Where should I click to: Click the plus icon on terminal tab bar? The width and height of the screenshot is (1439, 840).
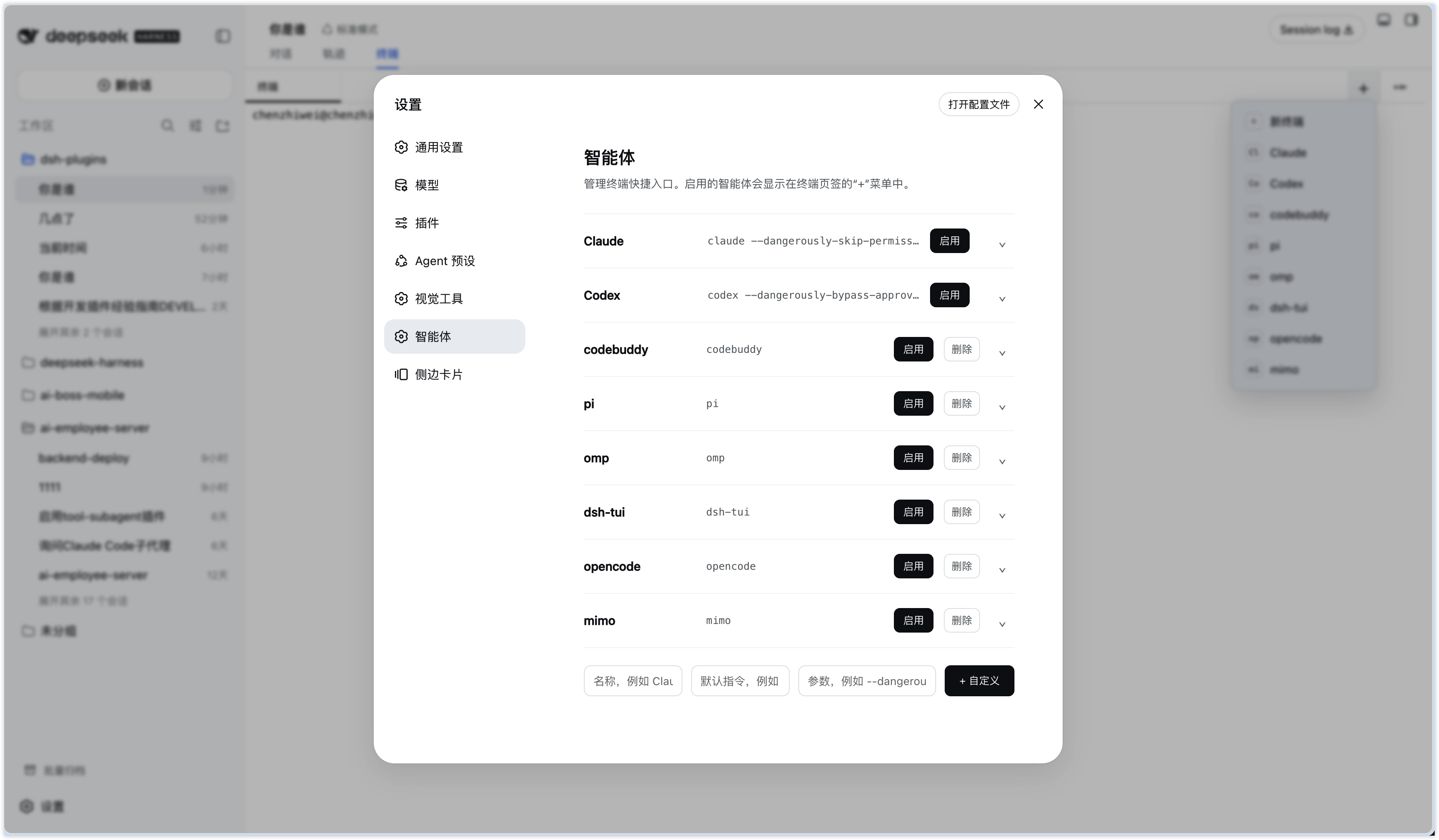point(1364,89)
